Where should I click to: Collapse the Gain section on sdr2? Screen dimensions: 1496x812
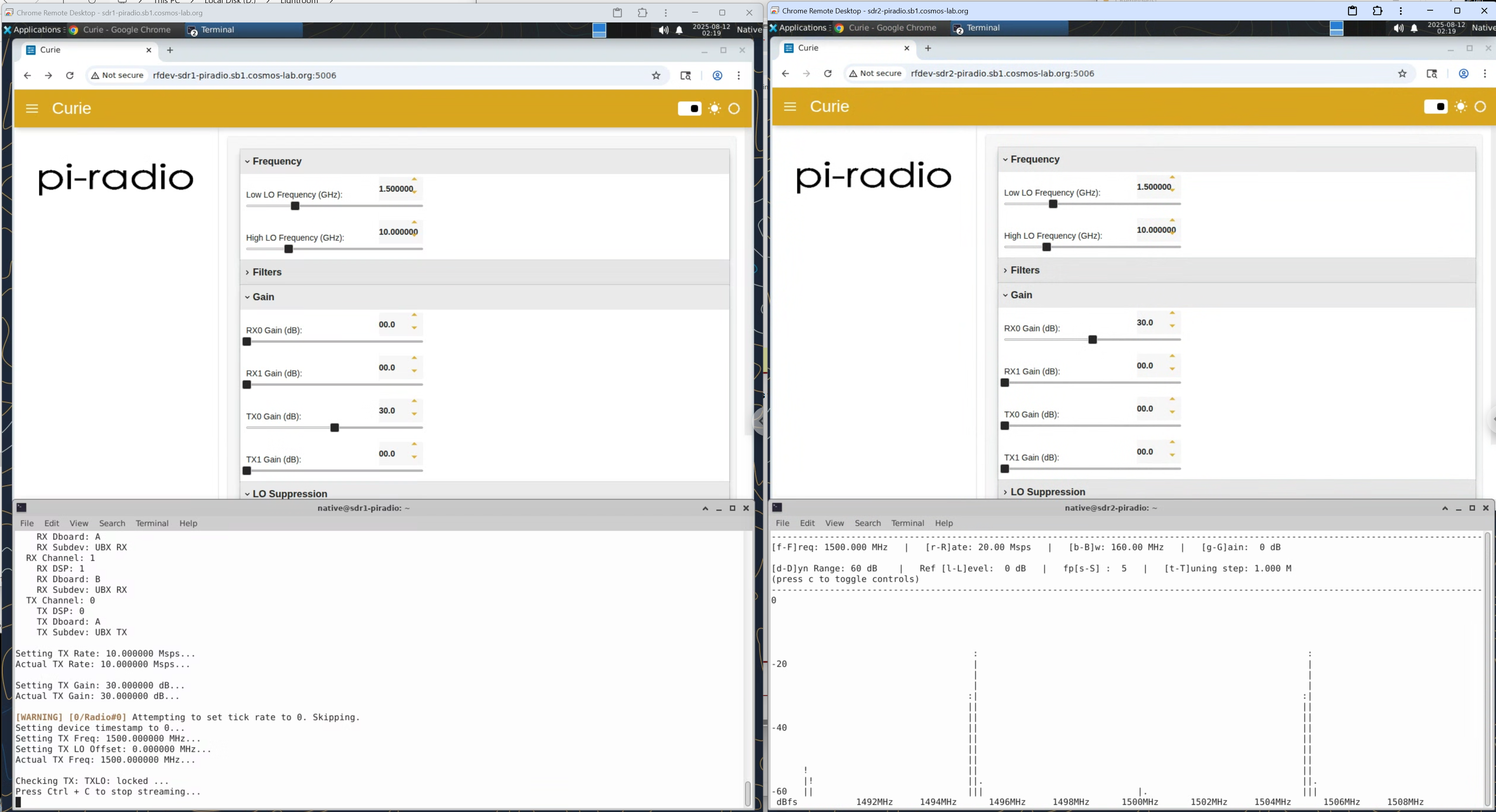pyautogui.click(x=1021, y=295)
